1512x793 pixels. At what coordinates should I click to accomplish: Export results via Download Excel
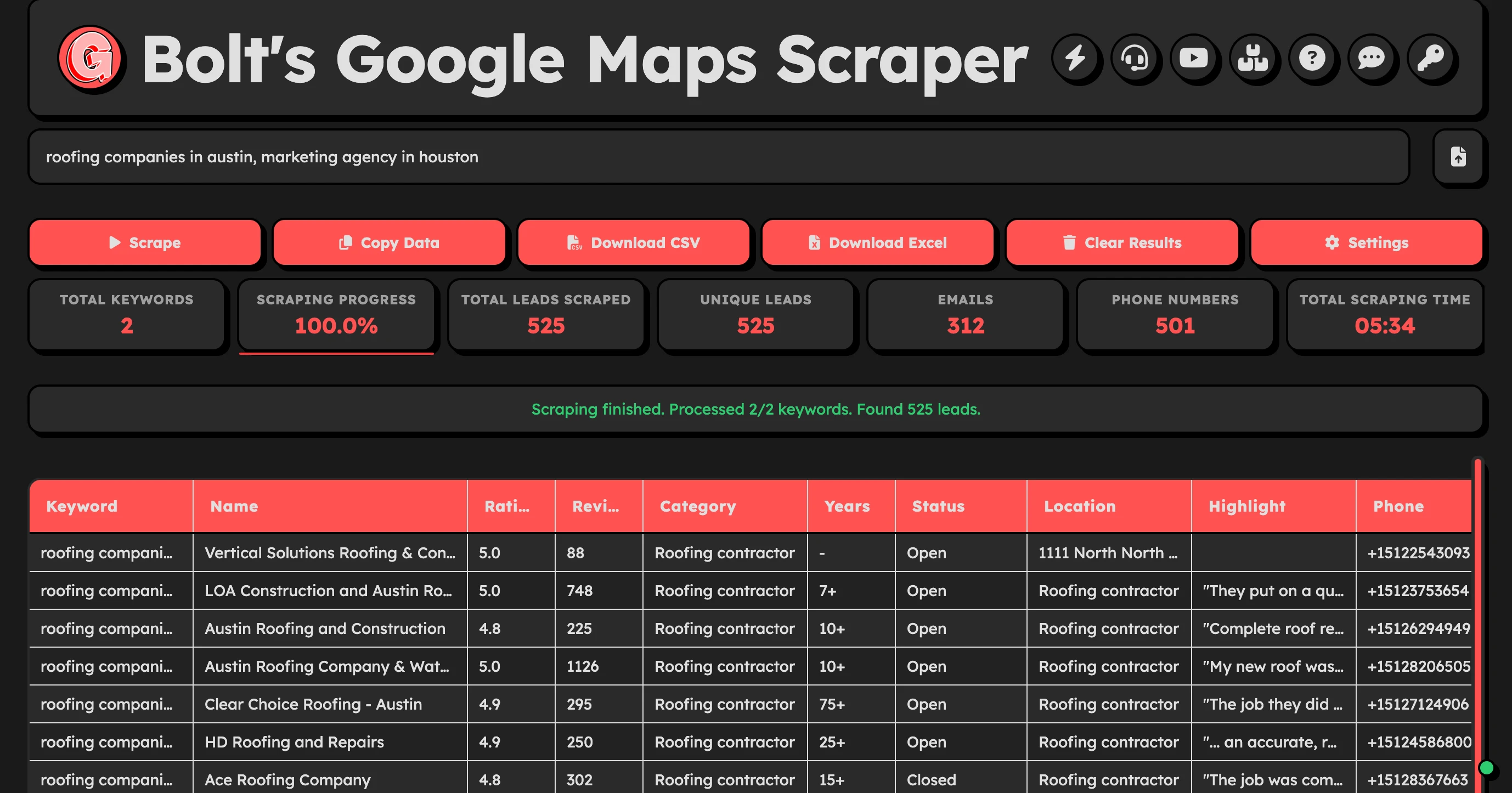click(x=877, y=242)
